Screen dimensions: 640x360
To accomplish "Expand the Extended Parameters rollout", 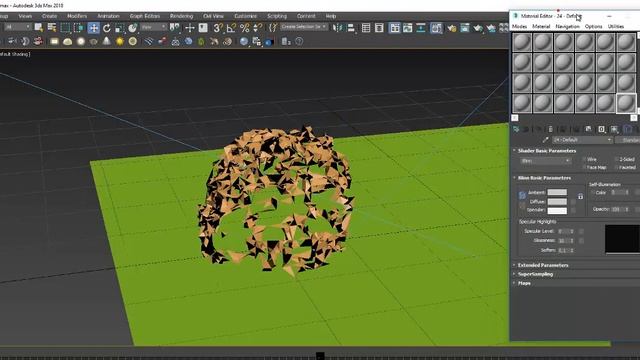I will (x=543, y=265).
